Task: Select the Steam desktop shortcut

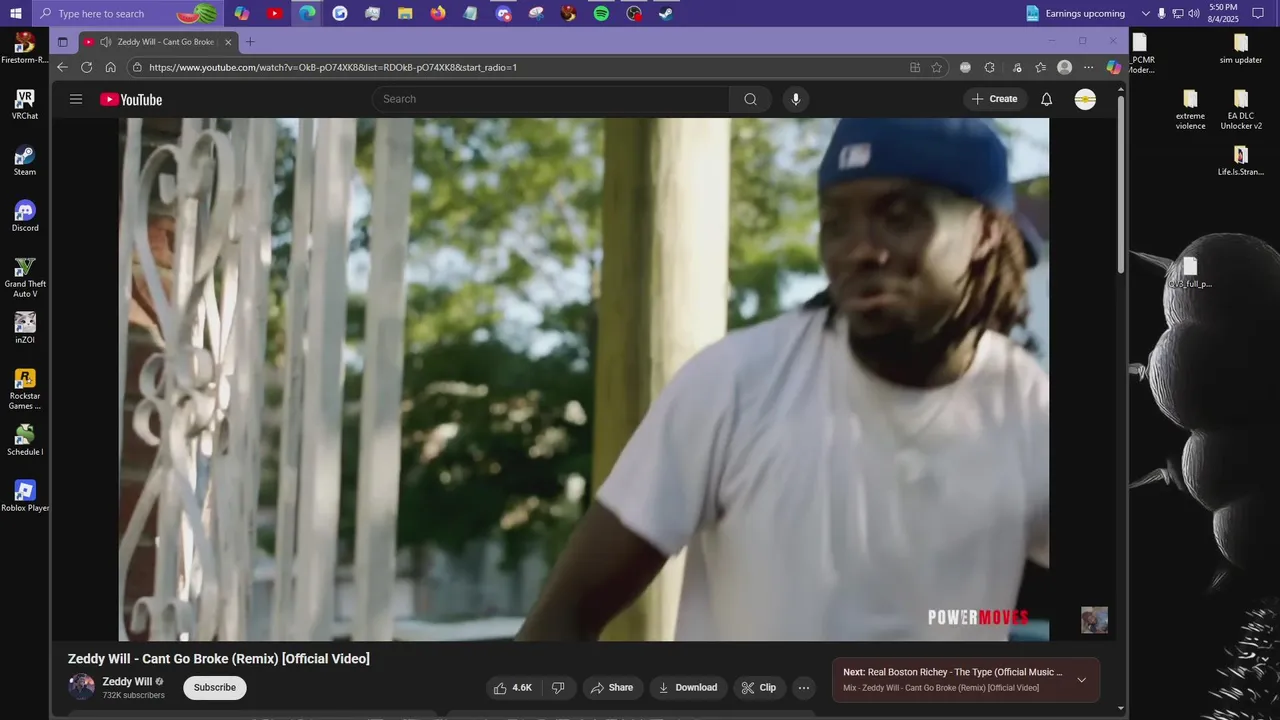Action: click(x=25, y=160)
